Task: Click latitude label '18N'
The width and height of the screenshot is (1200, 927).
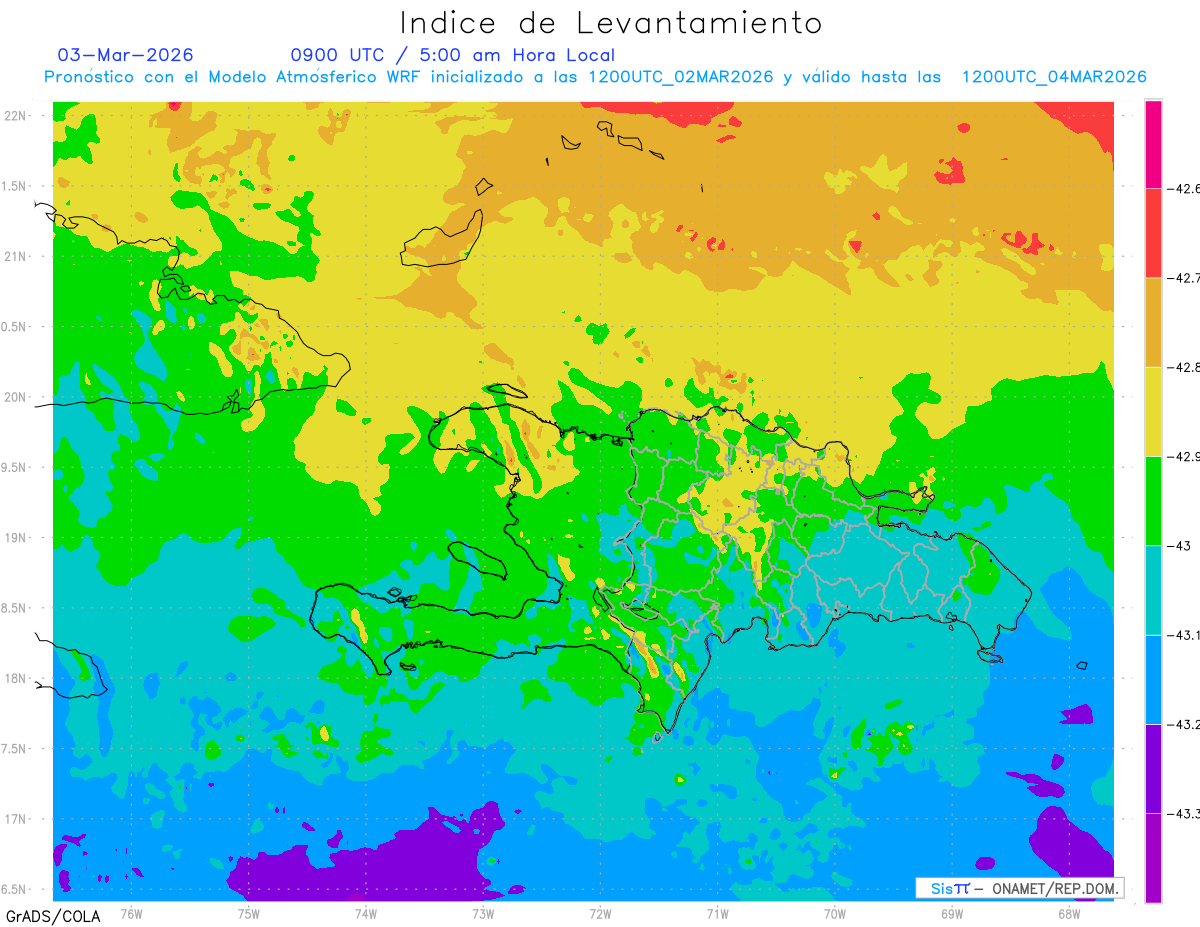Action: 15,679
